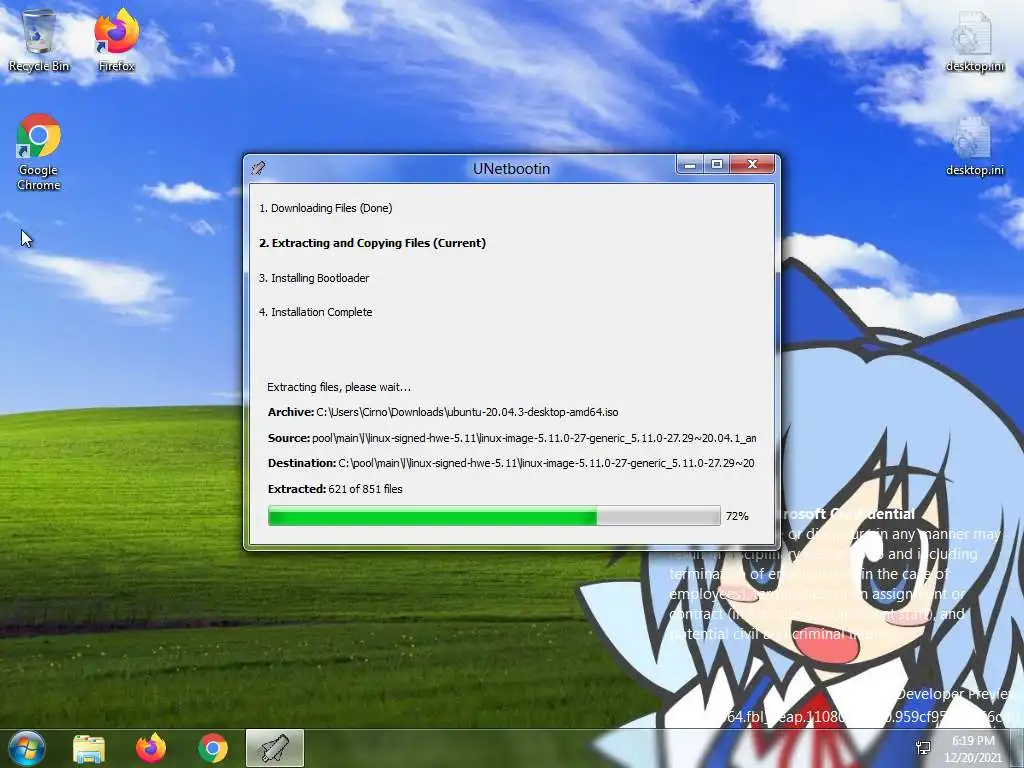Close the UNetbootin window
This screenshot has width=1024, height=768.
pyautogui.click(x=752, y=165)
